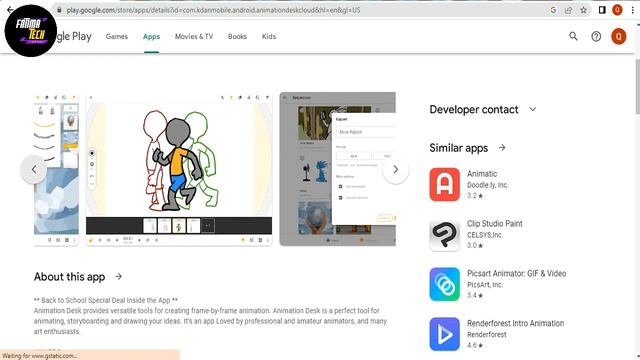Open the Clip Studio Paint icon

444,235
